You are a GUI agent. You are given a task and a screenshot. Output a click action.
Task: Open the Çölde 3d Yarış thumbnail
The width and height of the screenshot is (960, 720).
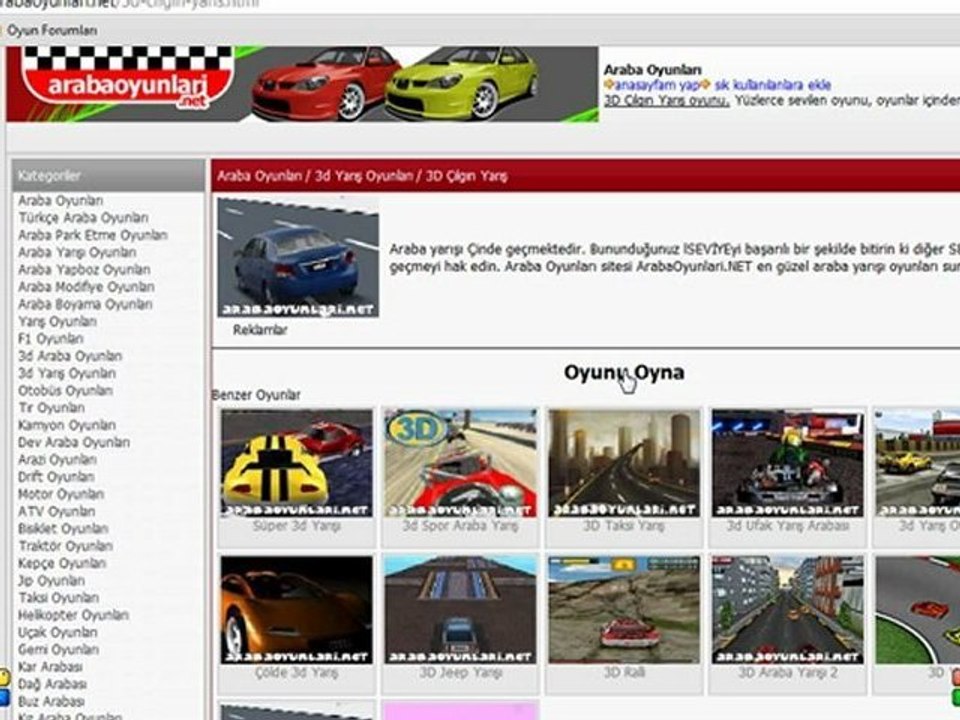click(296, 610)
